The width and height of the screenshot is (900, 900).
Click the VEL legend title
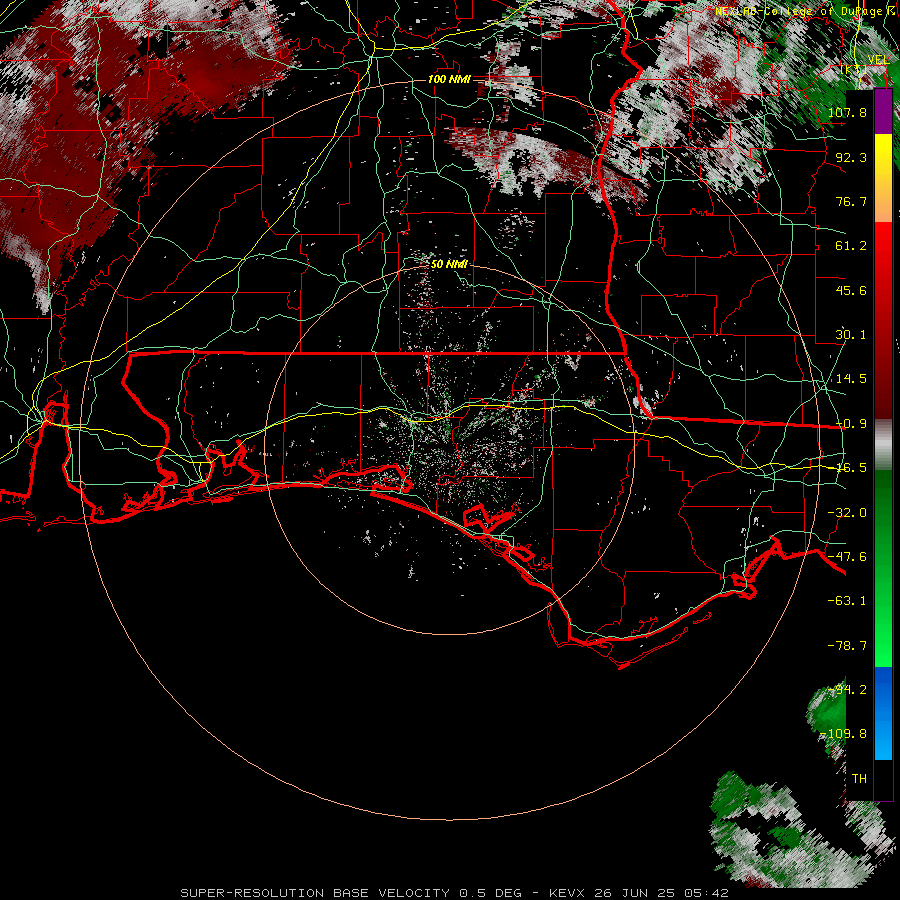(878, 60)
